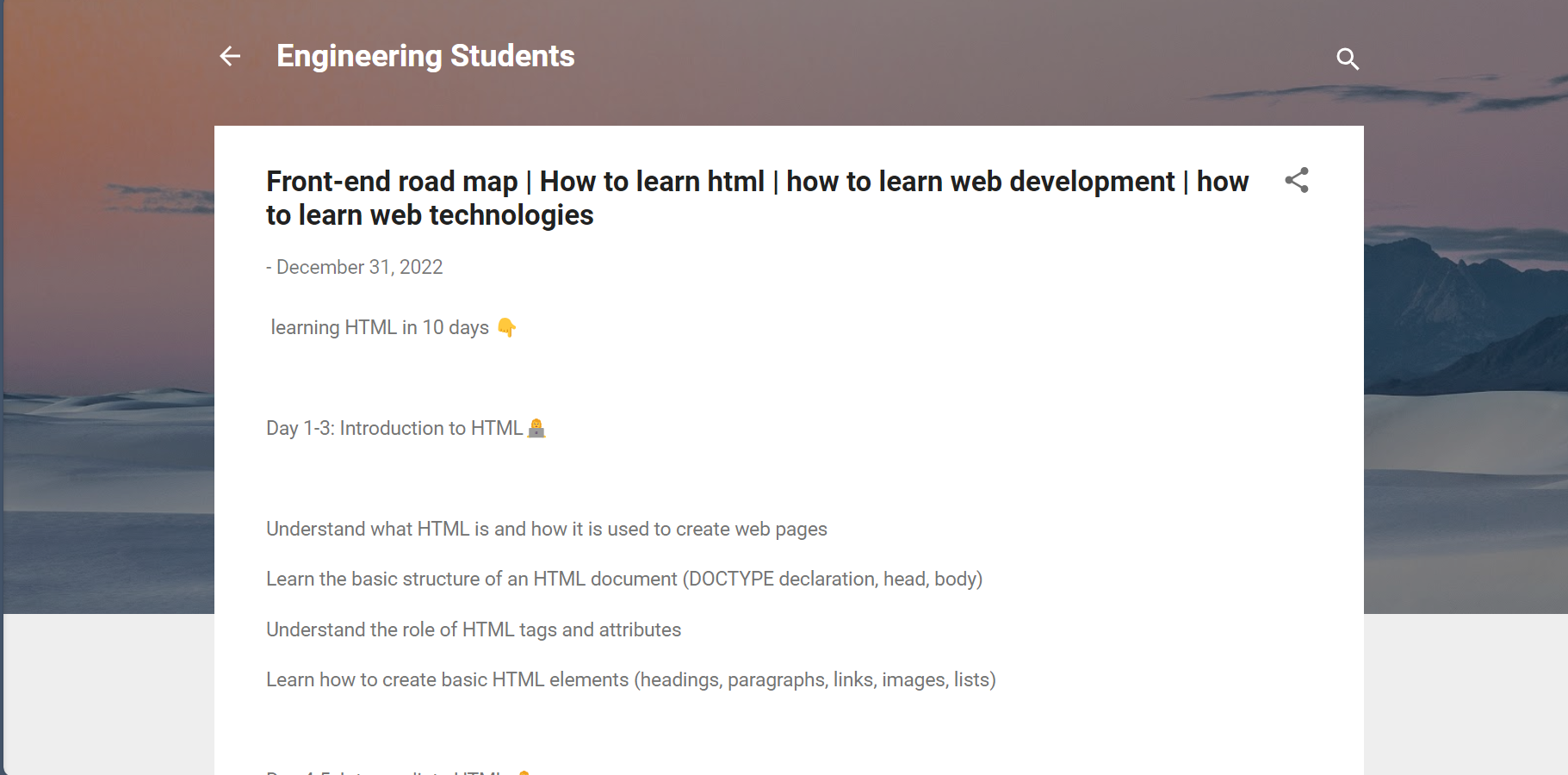This screenshot has height=775, width=1568.
Task: Open the Engineering Students blog title
Action: (425, 57)
